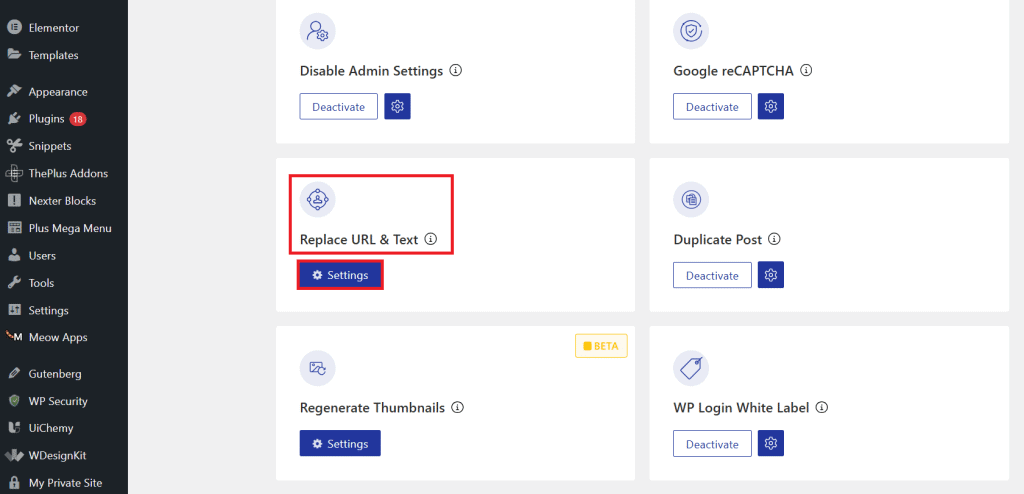Click the Users person icon
Image resolution: width=1024 pixels, height=494 pixels.
click(x=14, y=255)
